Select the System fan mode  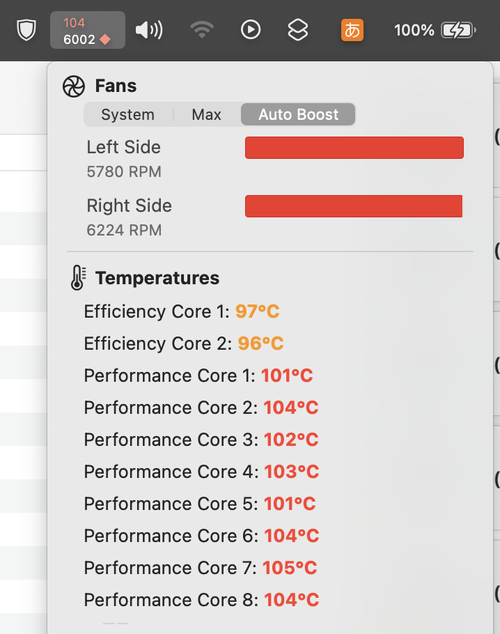(128, 115)
